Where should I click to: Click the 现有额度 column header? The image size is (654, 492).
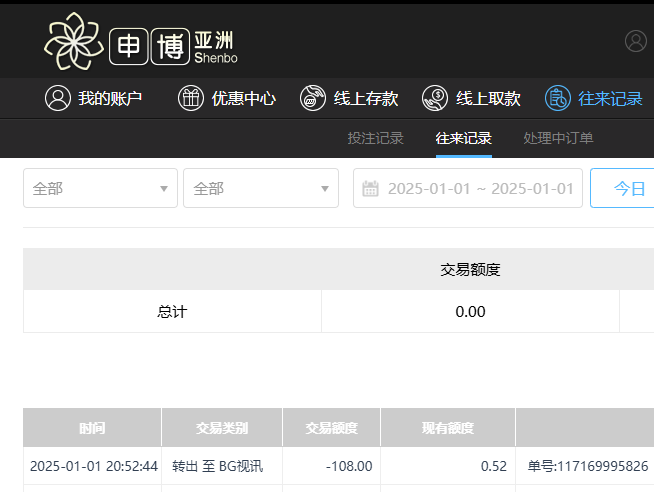click(448, 428)
